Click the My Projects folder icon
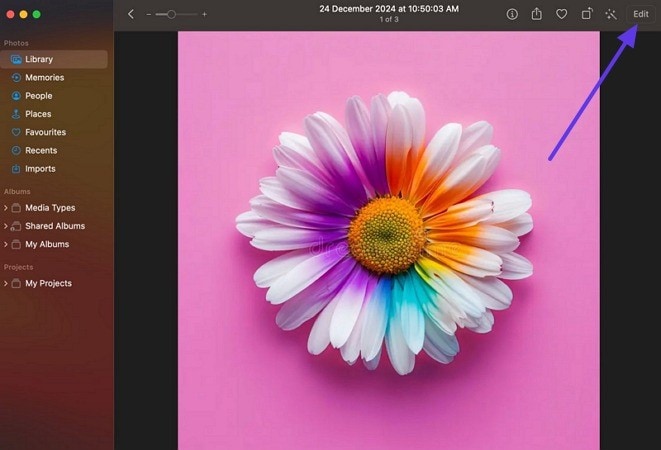The image size is (661, 450). 16,283
